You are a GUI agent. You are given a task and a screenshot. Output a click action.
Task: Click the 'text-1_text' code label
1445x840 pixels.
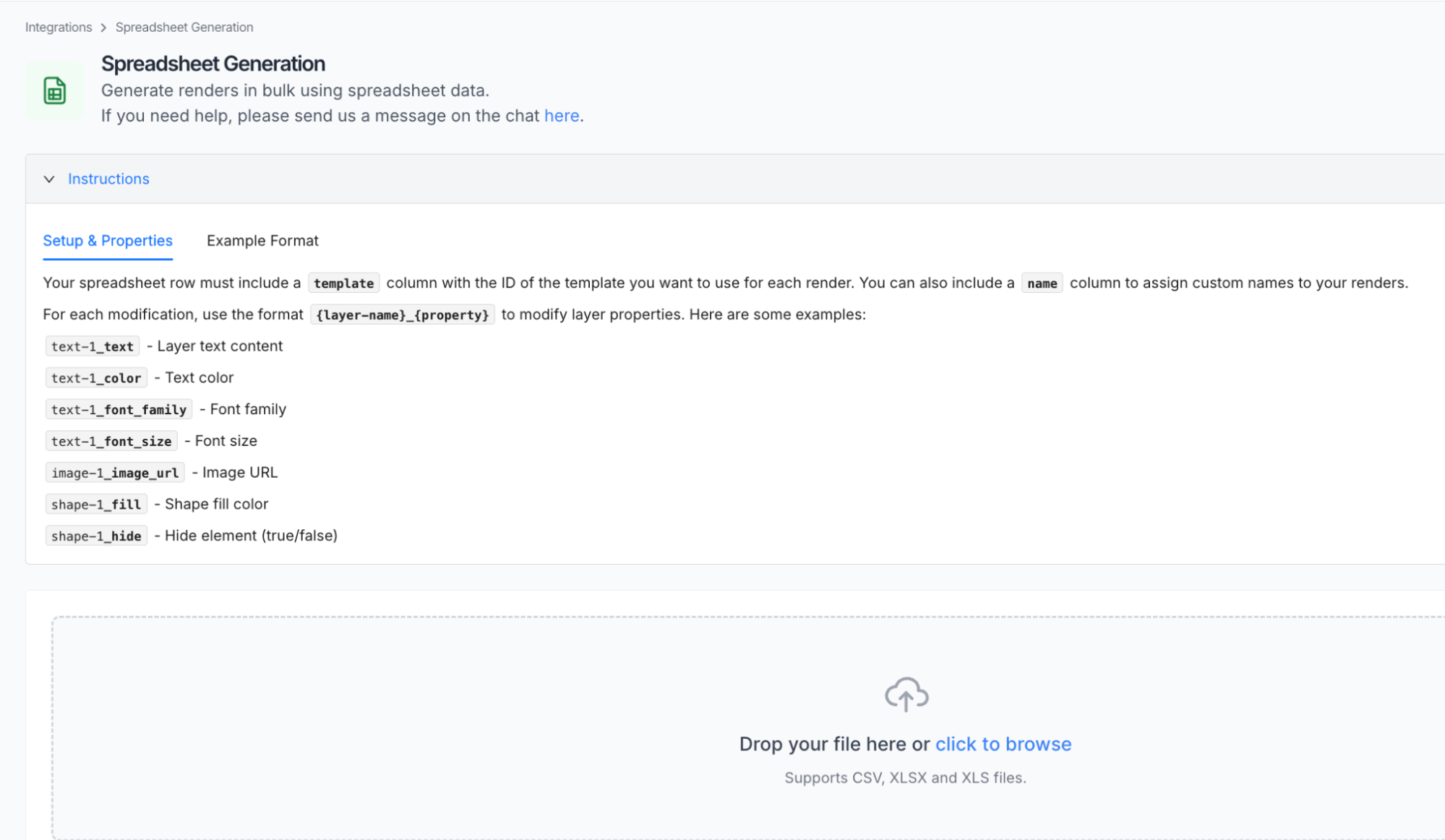(93, 346)
